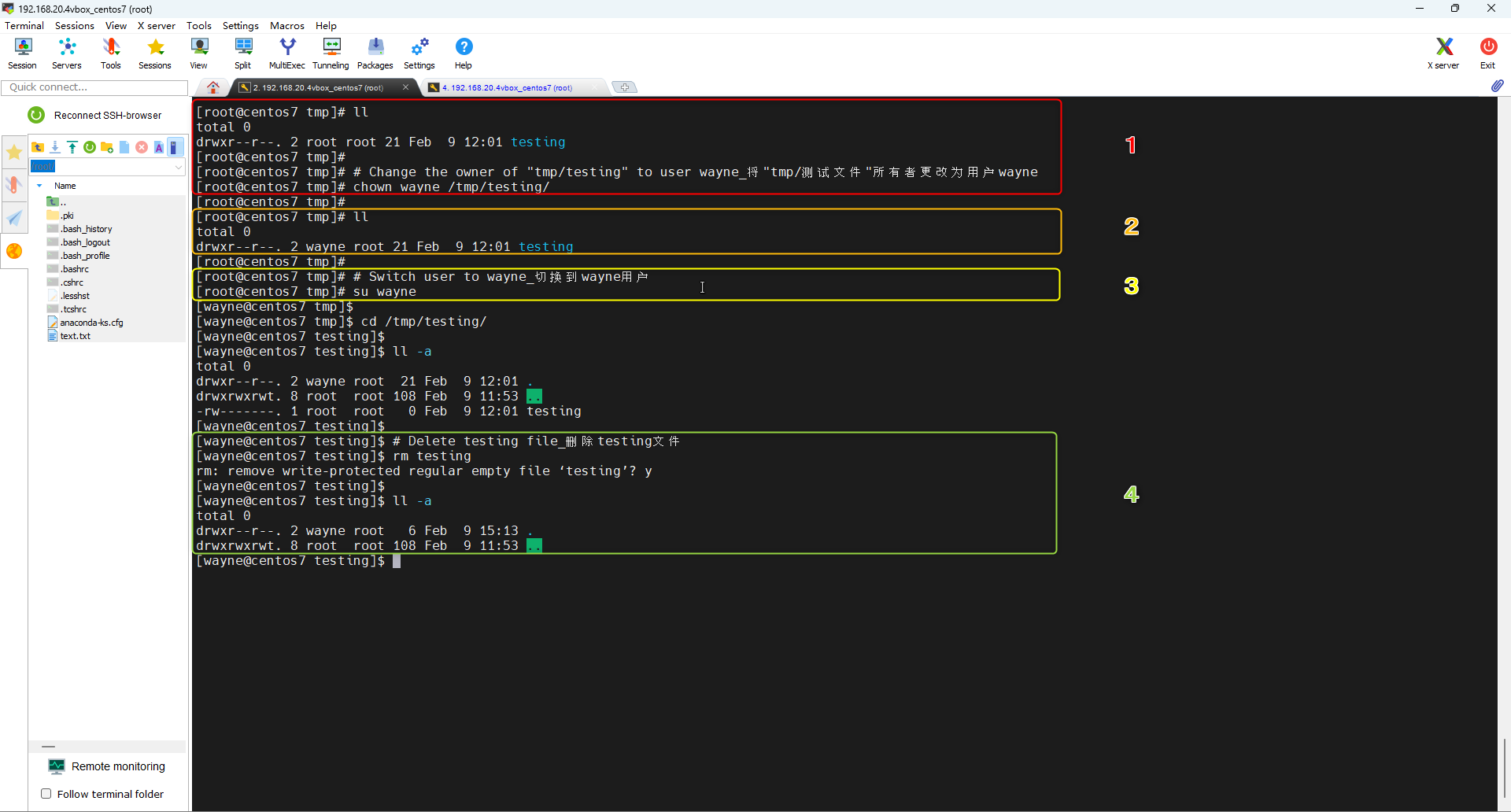This screenshot has width=1511, height=812.
Task: Select the anaconda-ks.cfg file
Action: pos(85,323)
